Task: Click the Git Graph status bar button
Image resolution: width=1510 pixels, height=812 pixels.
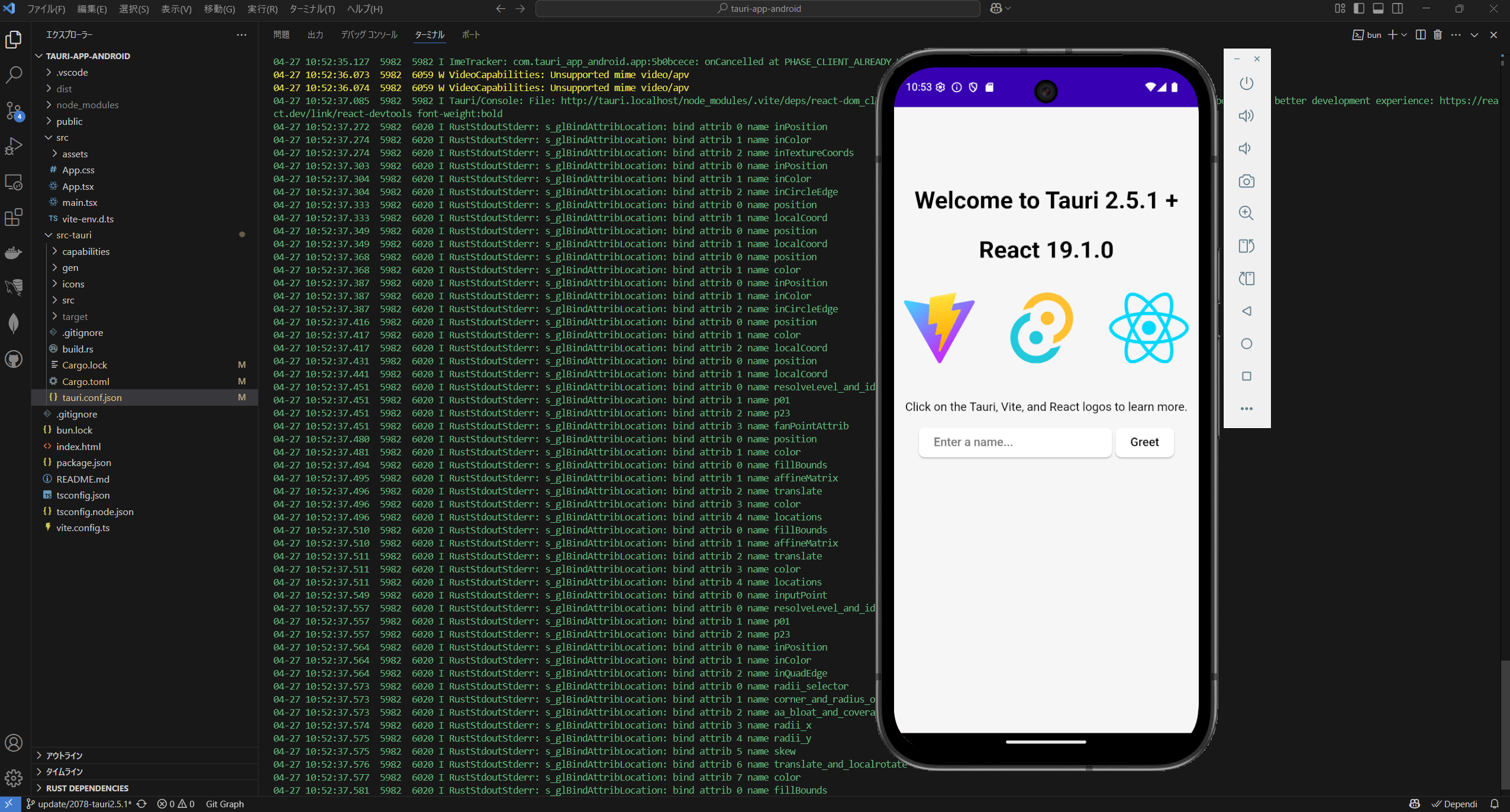Action: click(x=225, y=804)
